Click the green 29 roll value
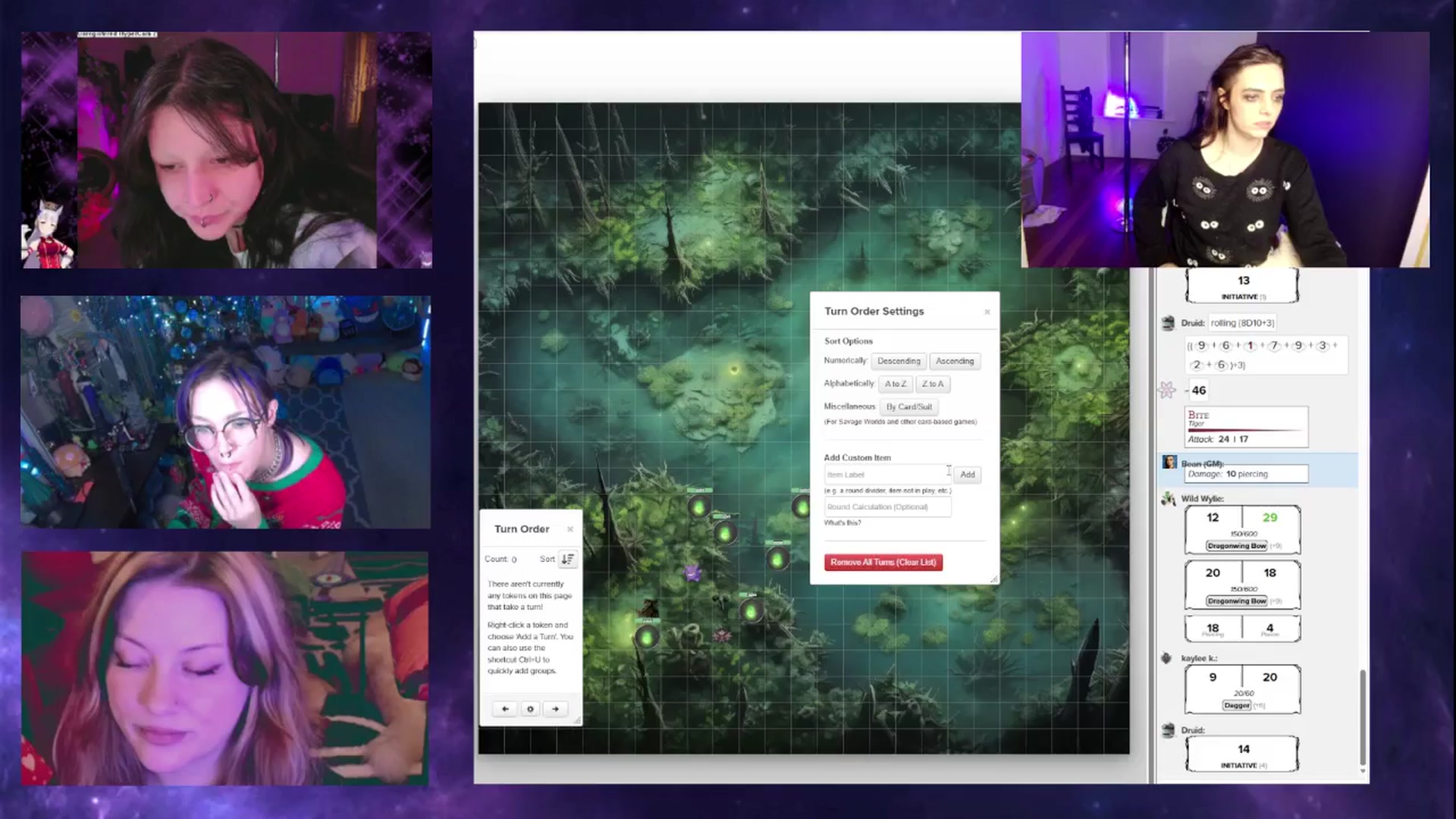 click(1270, 518)
